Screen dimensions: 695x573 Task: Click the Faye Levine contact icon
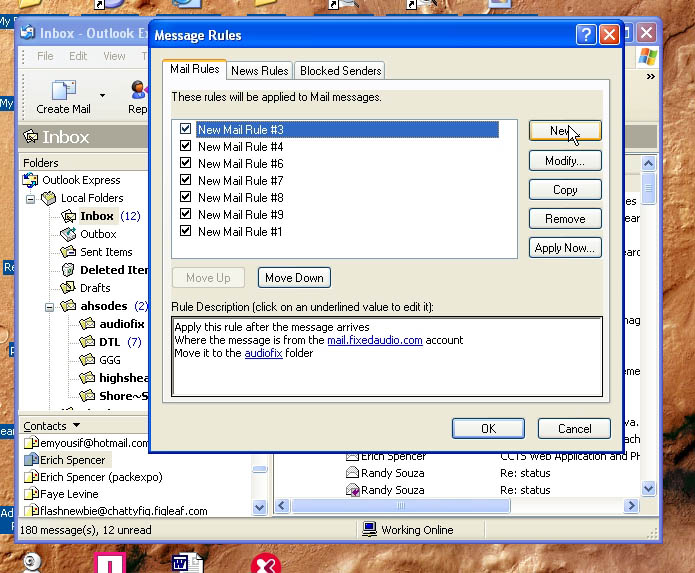(31, 494)
